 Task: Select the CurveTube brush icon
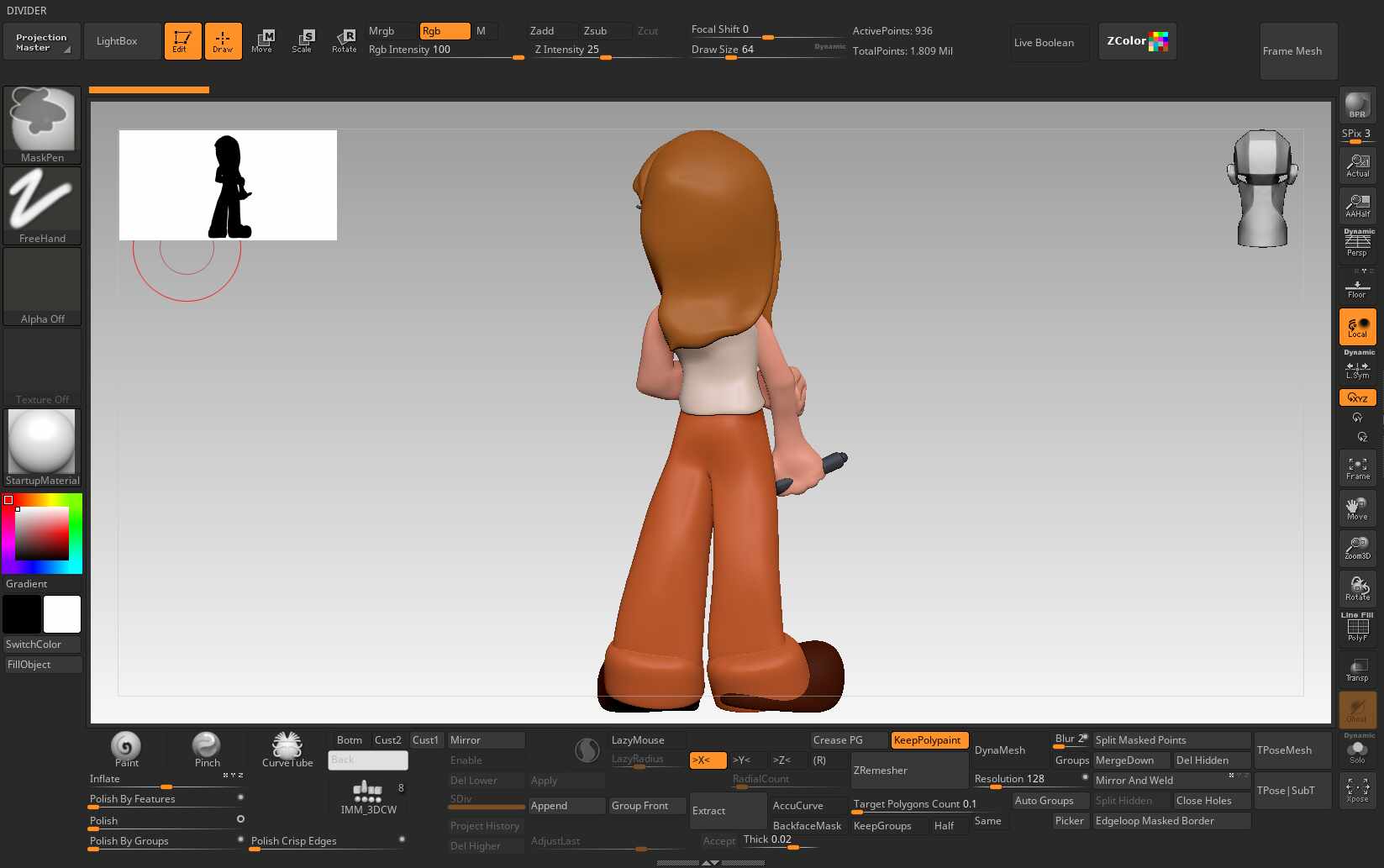(x=287, y=749)
